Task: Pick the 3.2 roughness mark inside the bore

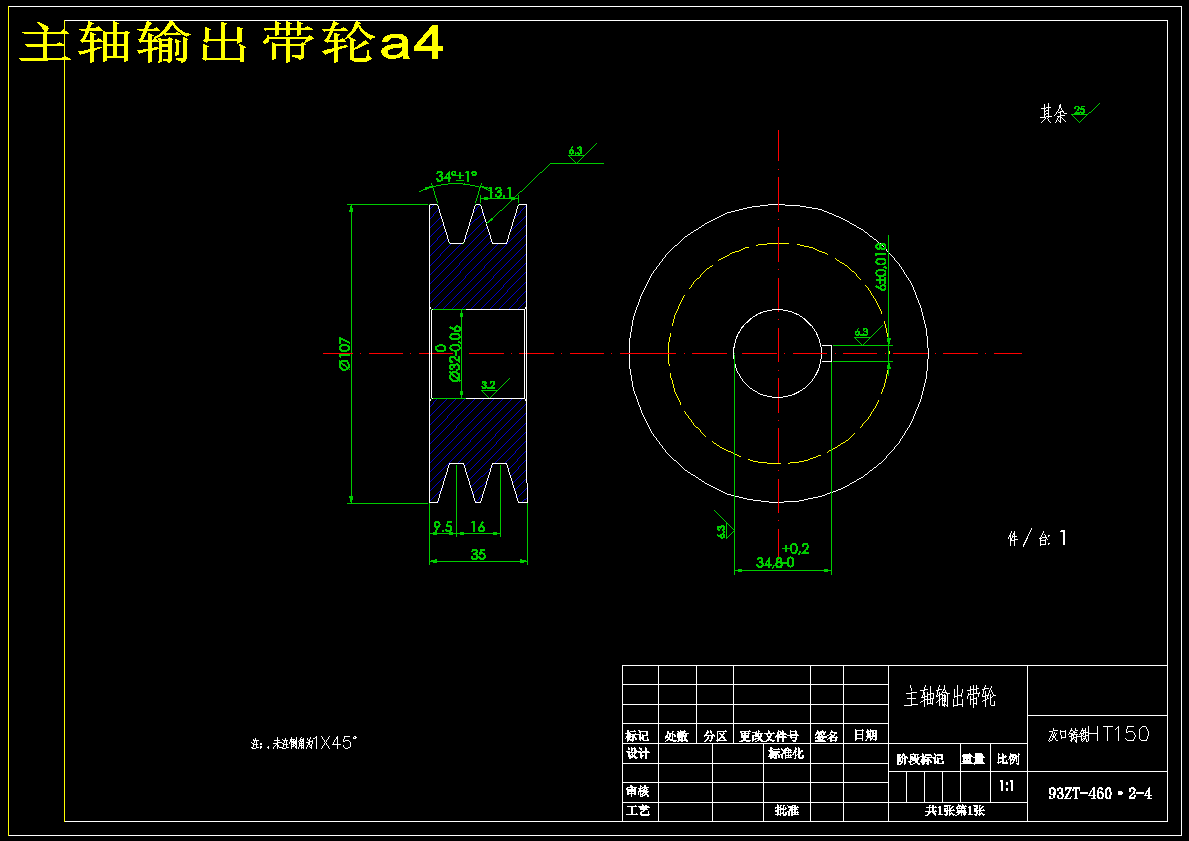Action: (491, 387)
